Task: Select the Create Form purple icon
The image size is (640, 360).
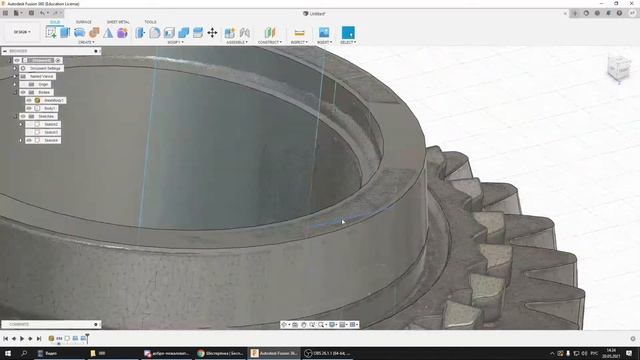Action: click(122, 33)
